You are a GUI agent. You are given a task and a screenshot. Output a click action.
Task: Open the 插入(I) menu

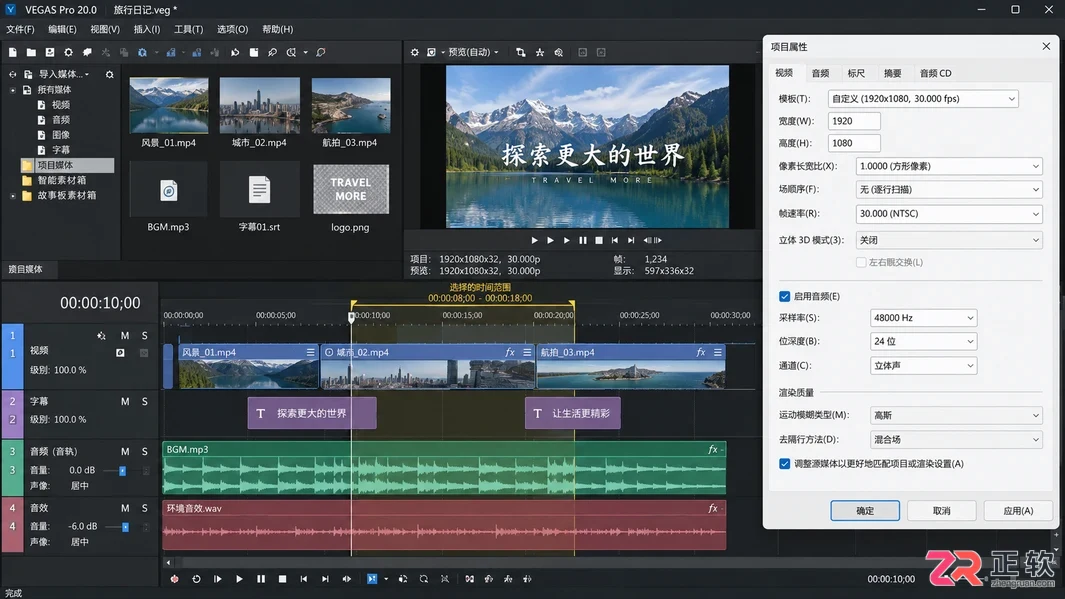coord(147,29)
